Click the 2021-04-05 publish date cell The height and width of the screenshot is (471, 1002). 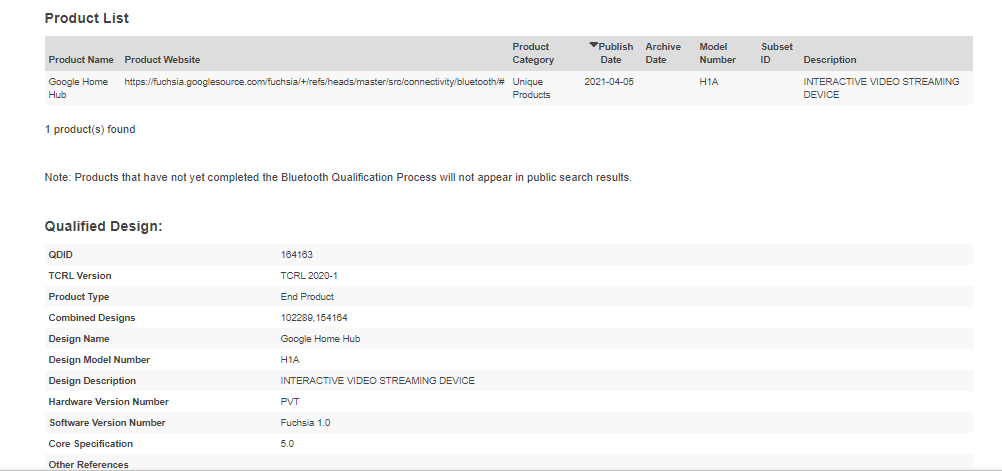coord(609,82)
